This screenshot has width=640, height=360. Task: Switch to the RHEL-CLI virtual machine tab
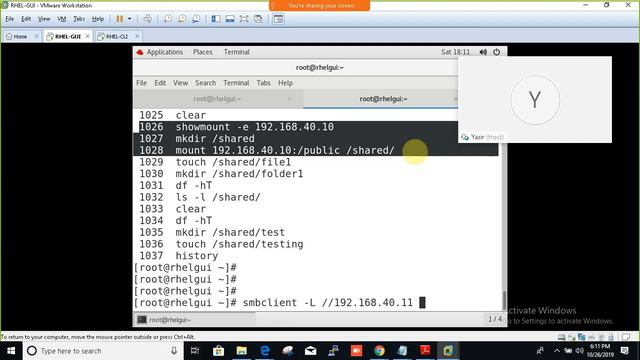pyautogui.click(x=113, y=36)
